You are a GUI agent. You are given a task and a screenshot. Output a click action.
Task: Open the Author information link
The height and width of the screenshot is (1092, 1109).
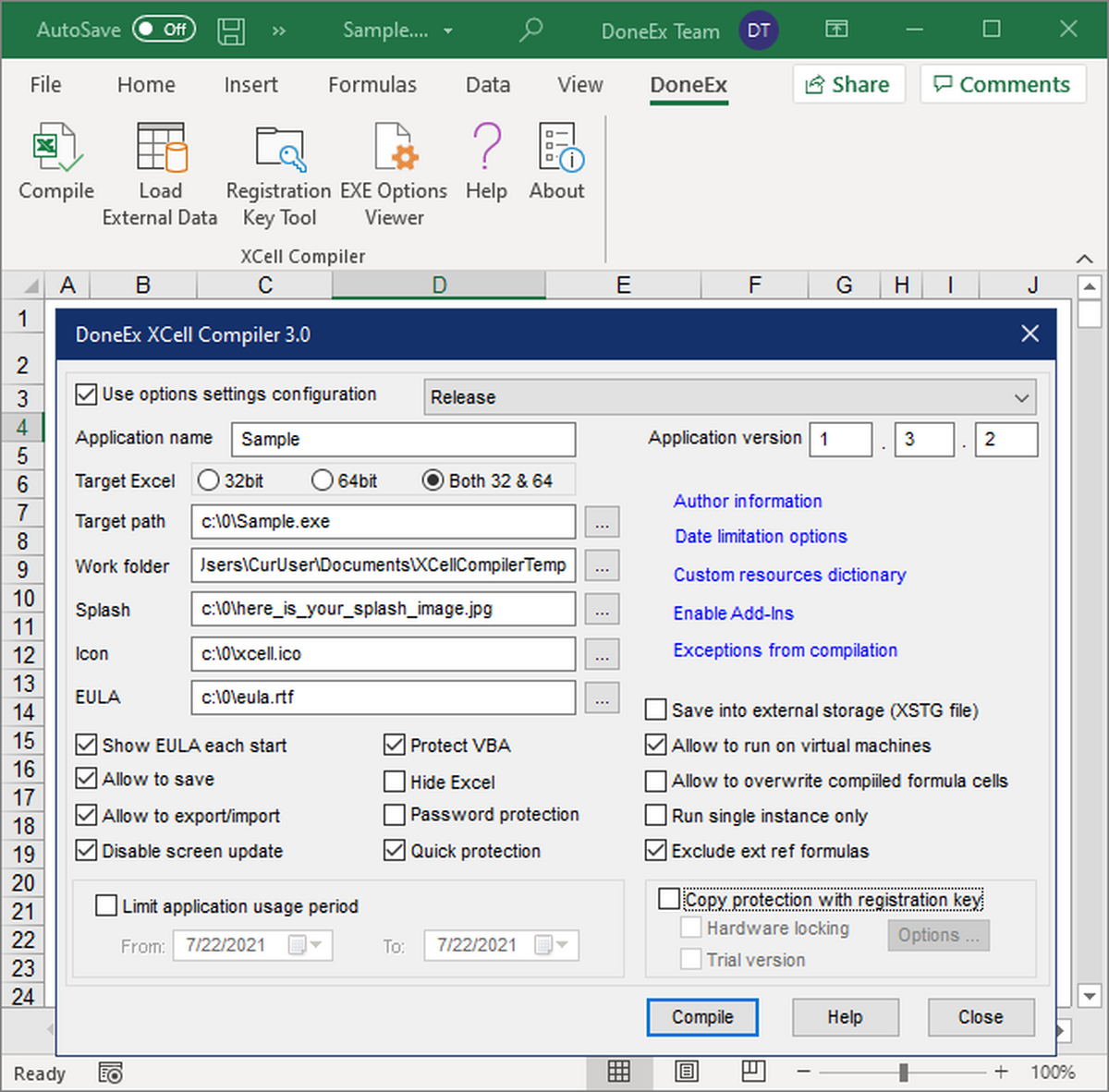[747, 502]
